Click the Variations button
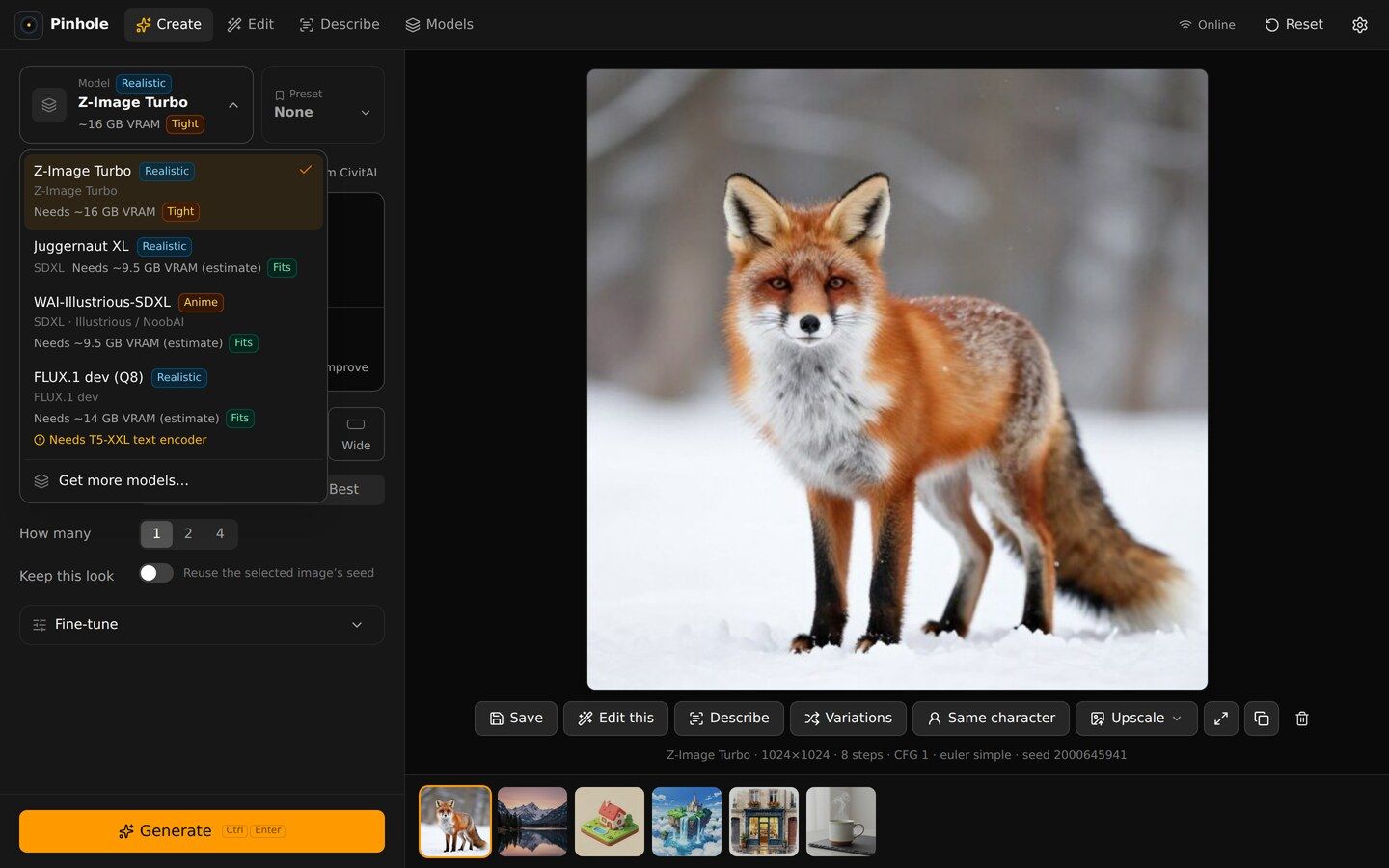1389x868 pixels. point(848,719)
